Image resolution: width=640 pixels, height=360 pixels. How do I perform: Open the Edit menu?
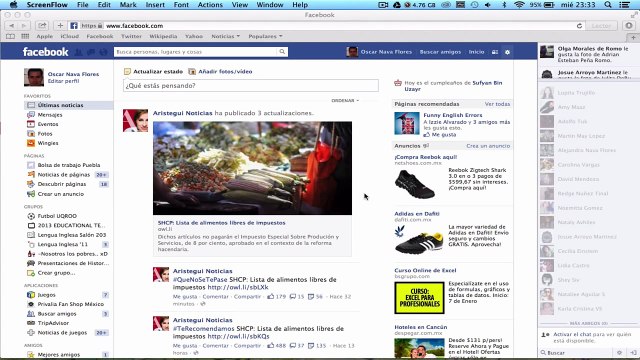click(x=104, y=5)
